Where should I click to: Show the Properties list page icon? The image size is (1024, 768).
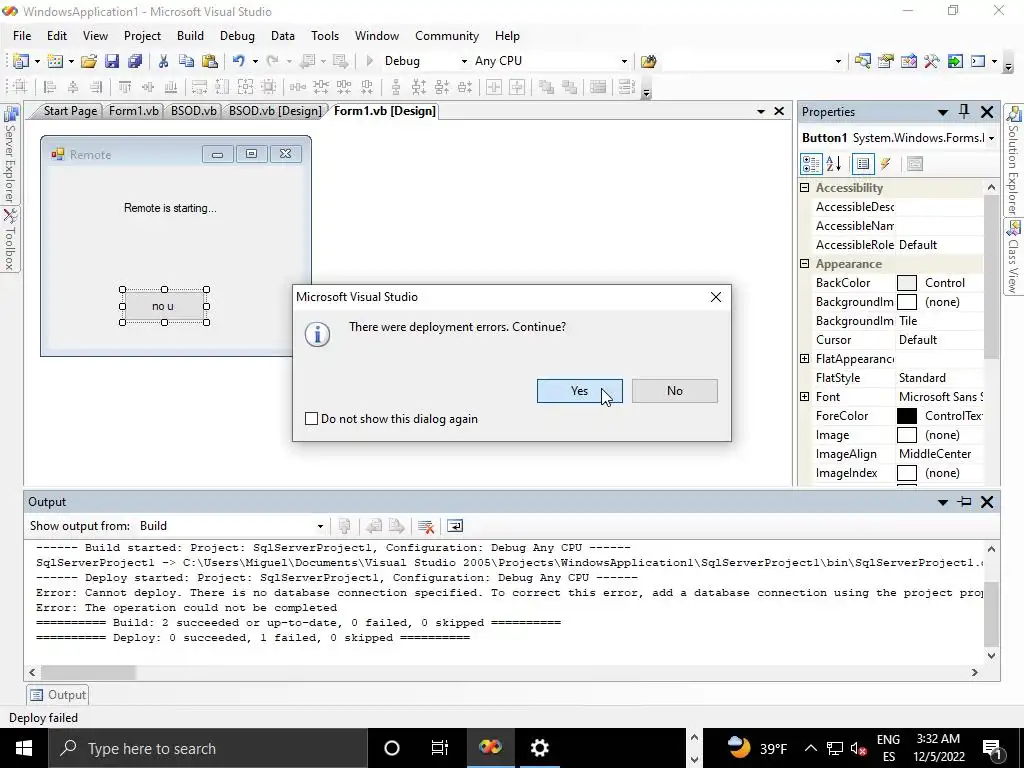863,164
